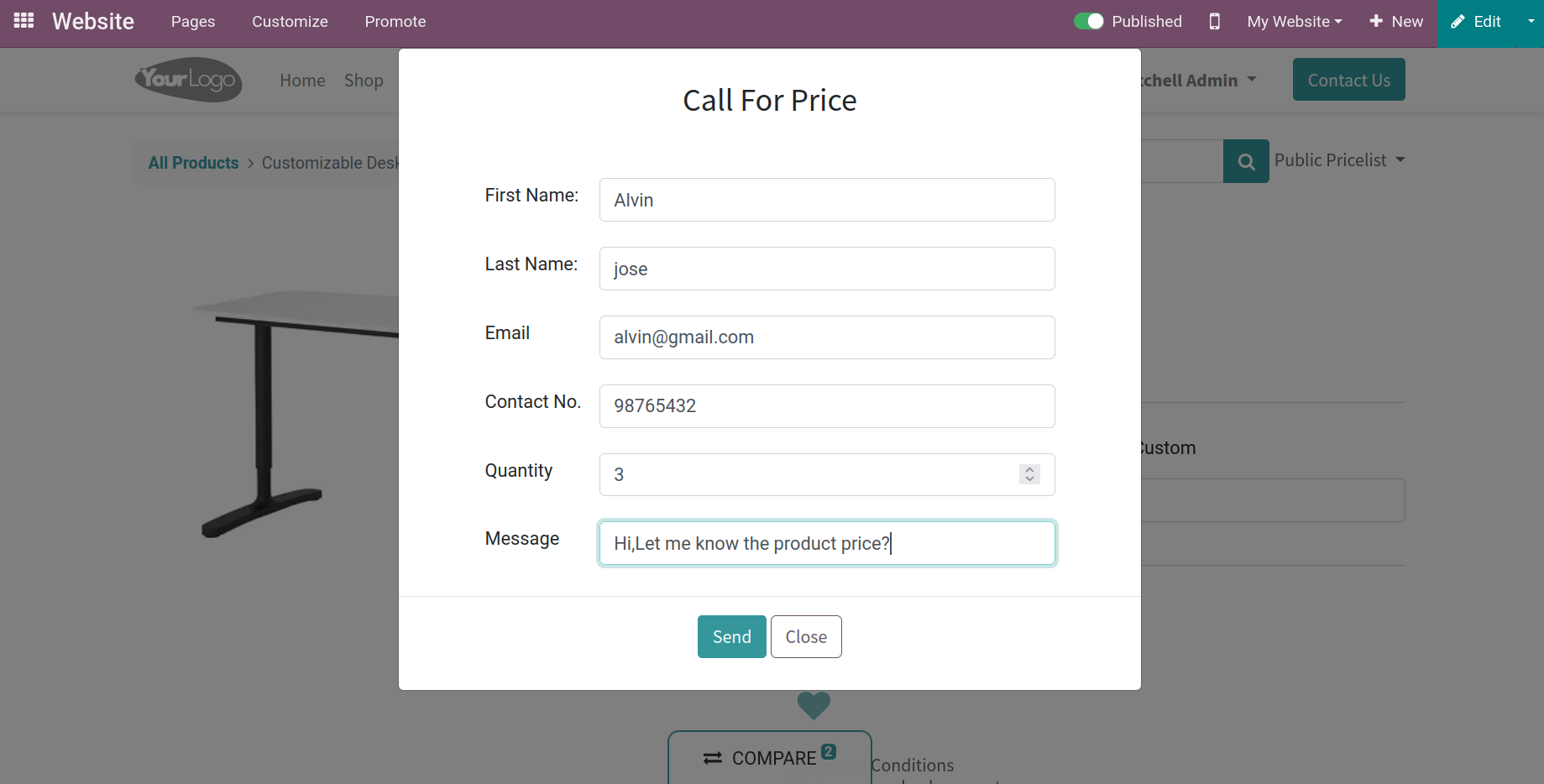Close the Call For Price dialog
The image size is (1544, 784).
coord(806,636)
